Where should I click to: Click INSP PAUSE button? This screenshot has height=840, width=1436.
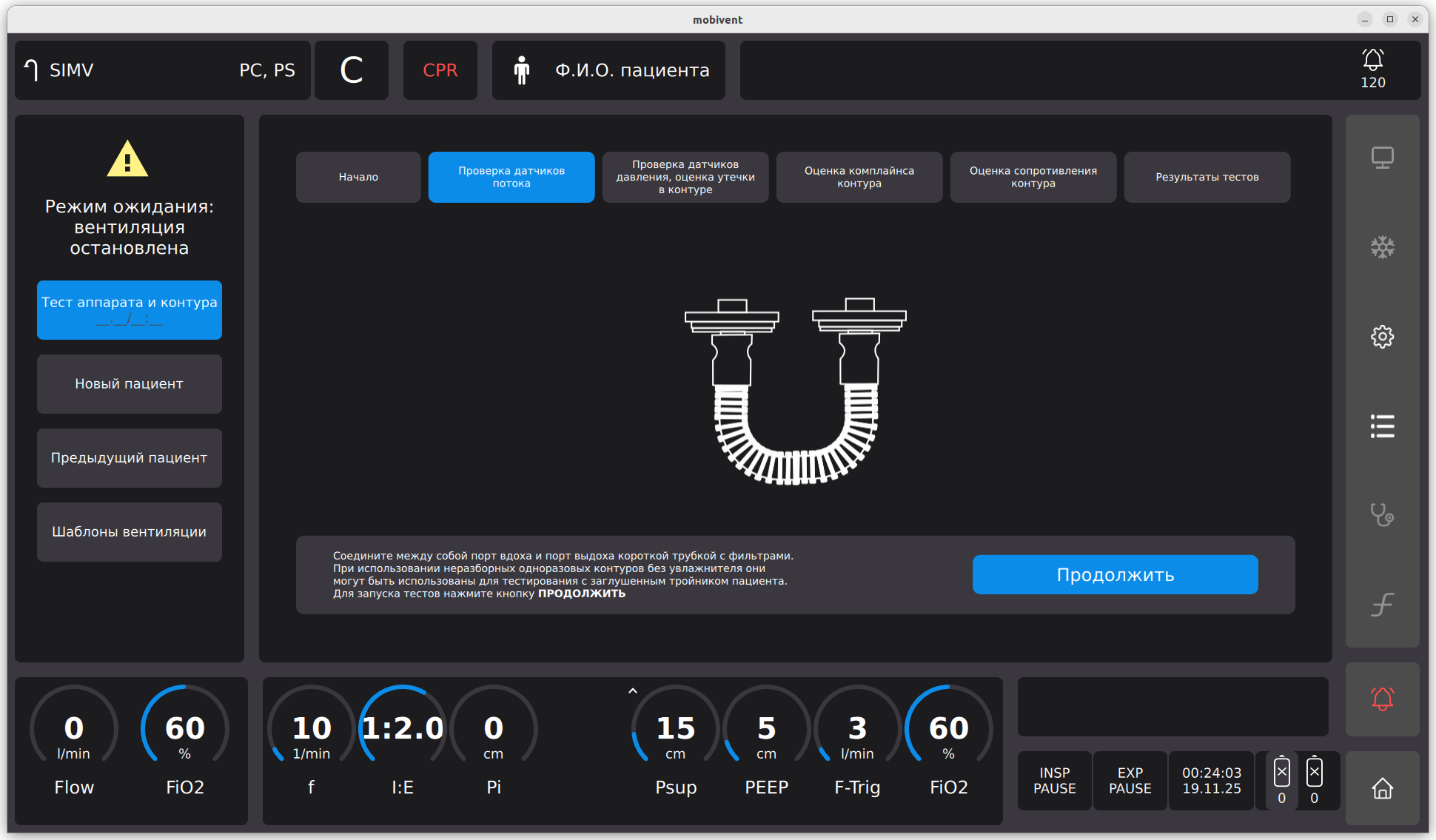click(1055, 781)
